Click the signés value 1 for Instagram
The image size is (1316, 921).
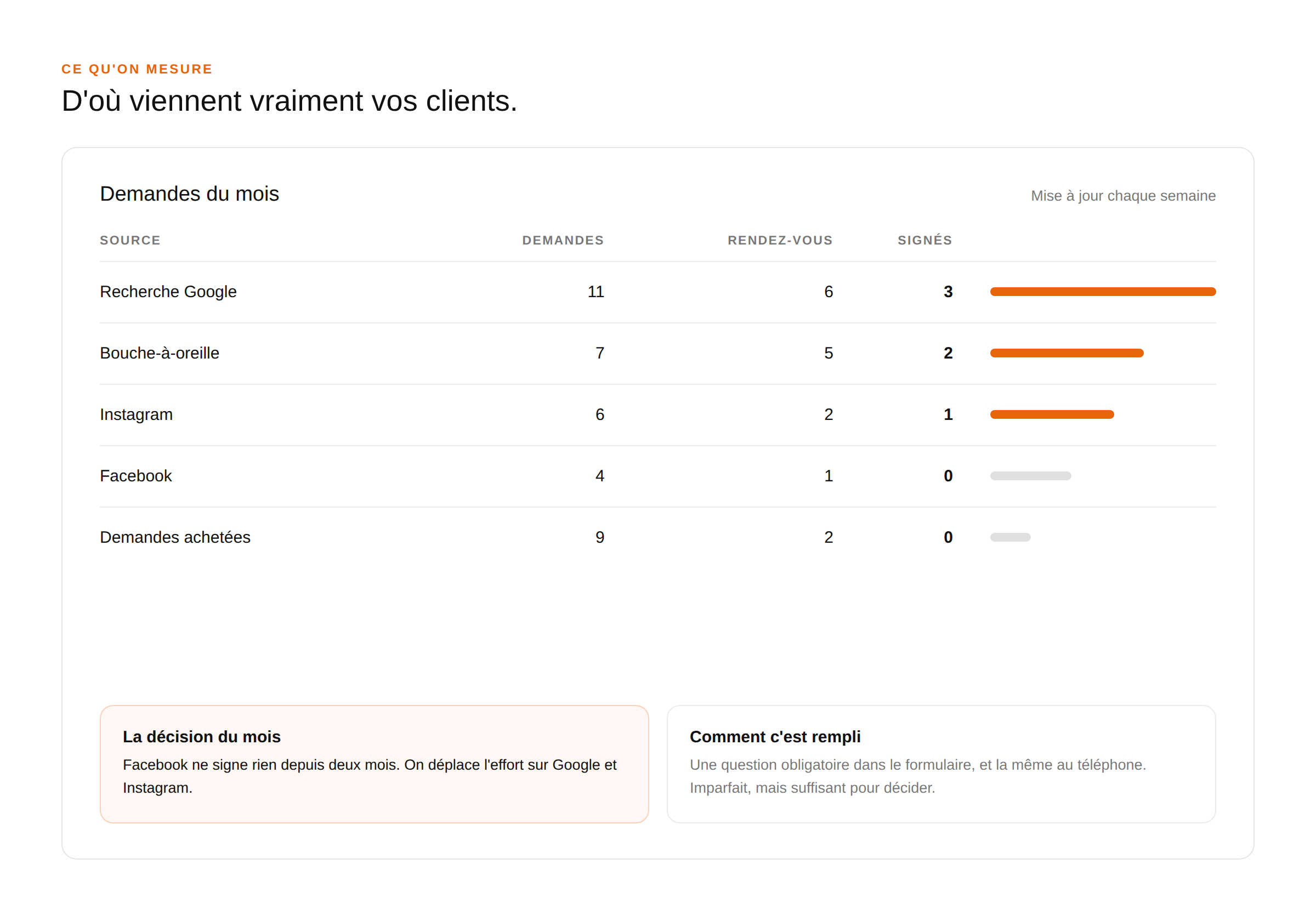pos(948,414)
